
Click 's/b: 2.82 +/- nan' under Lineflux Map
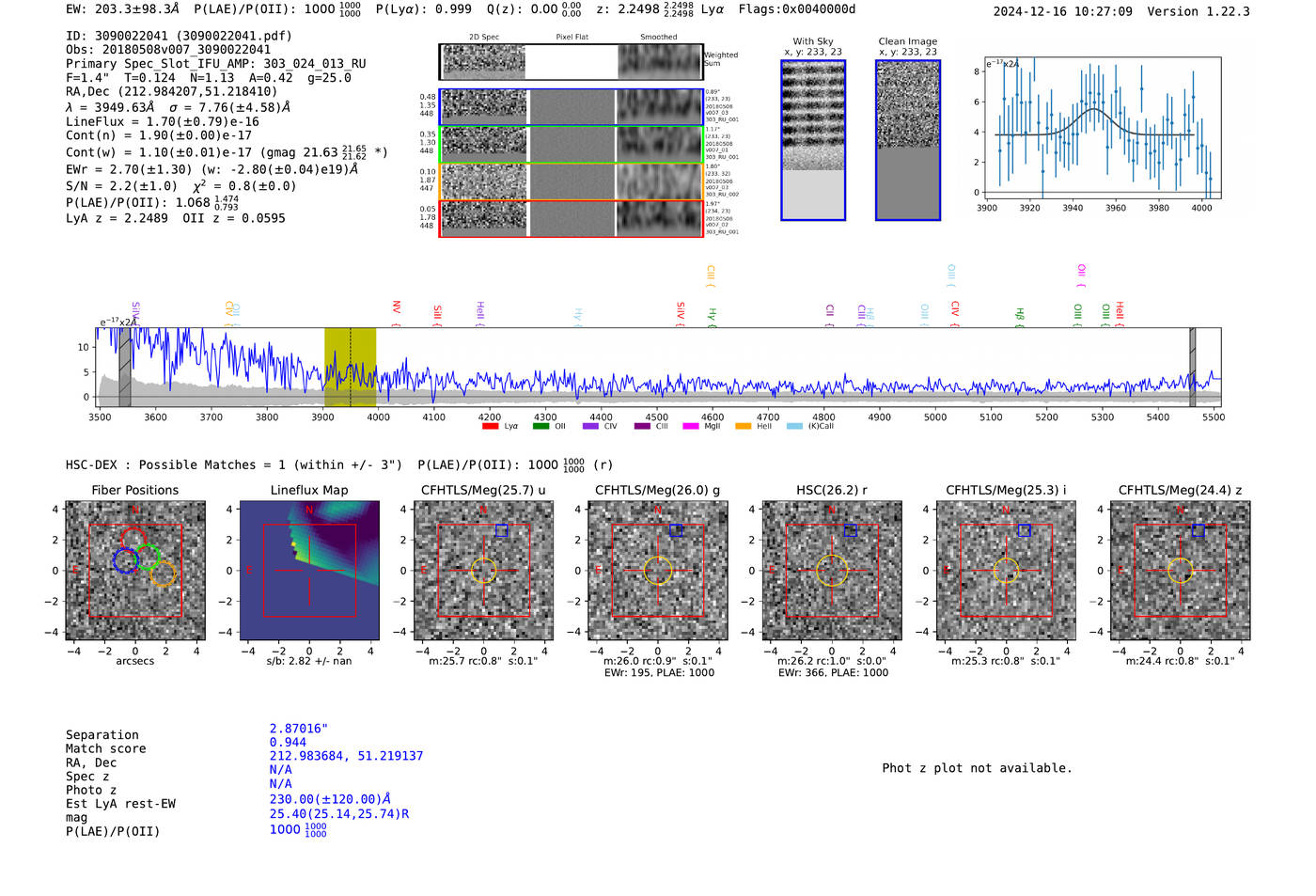(x=309, y=662)
